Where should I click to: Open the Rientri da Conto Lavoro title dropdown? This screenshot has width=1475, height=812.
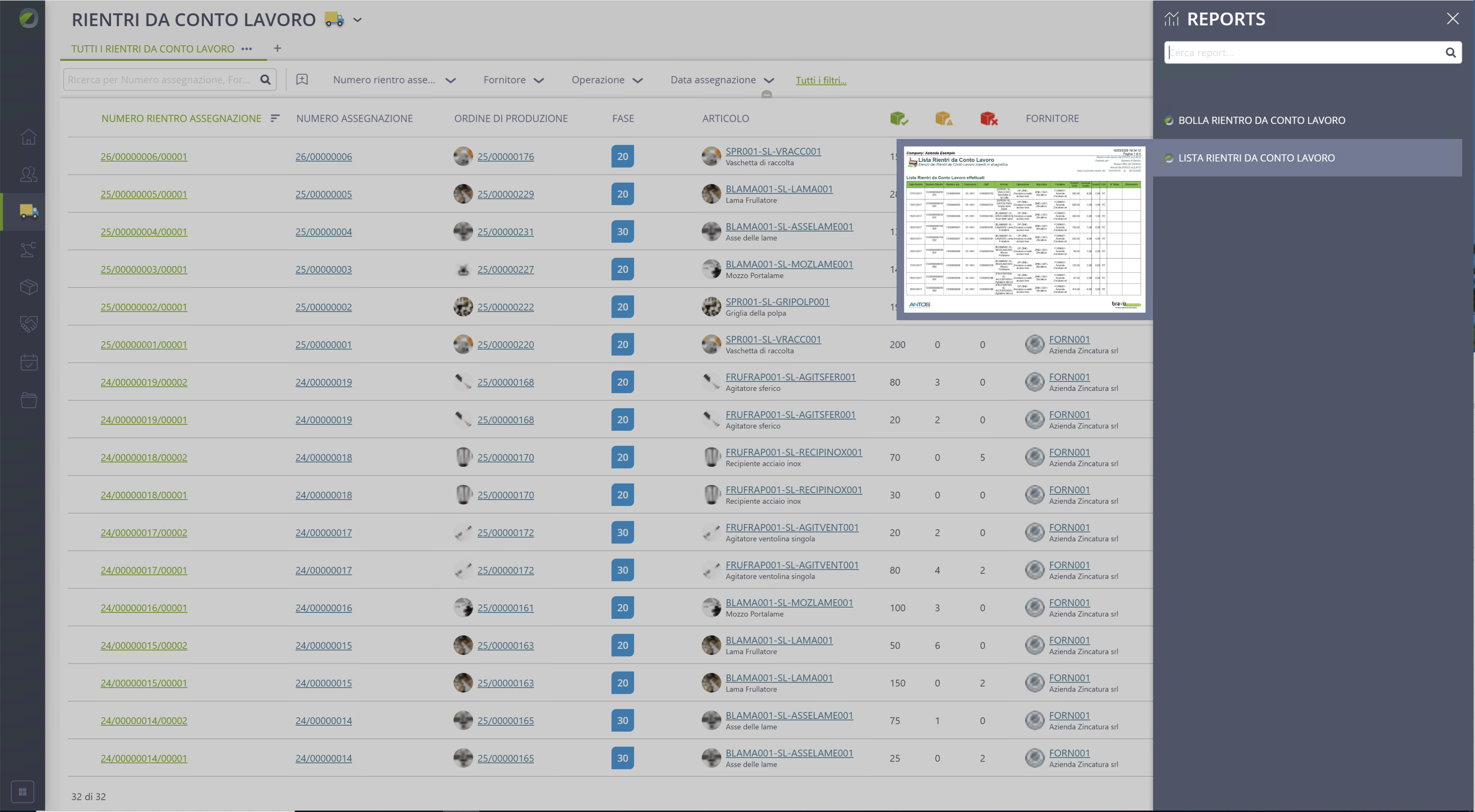[x=357, y=20]
